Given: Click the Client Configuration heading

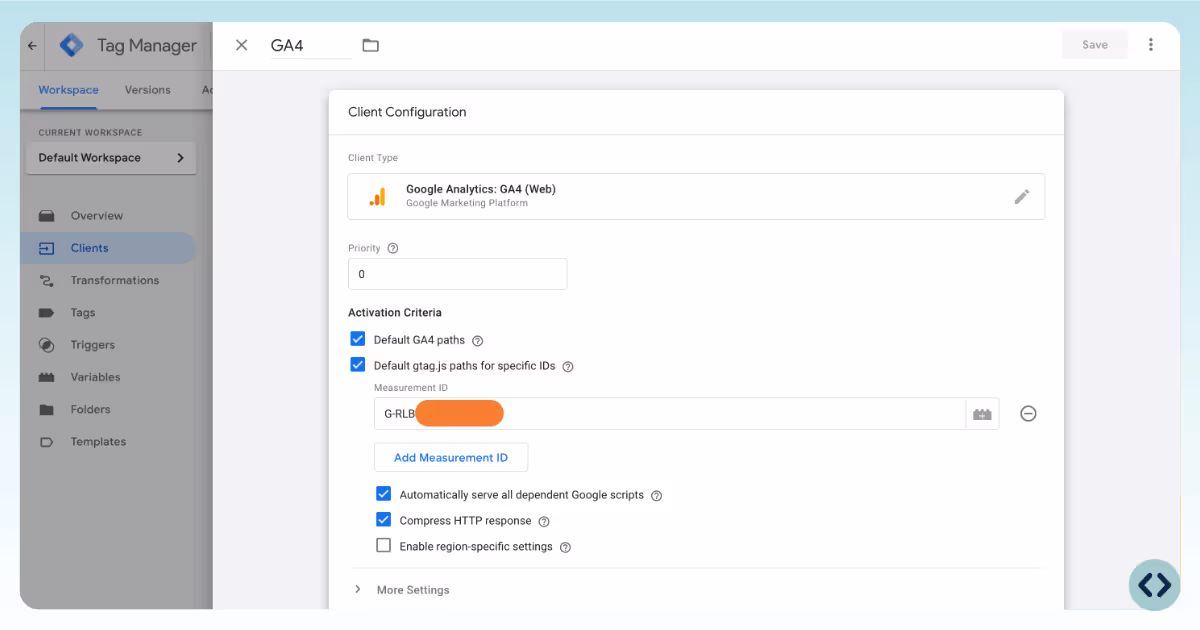Looking at the screenshot, I should click(407, 112).
